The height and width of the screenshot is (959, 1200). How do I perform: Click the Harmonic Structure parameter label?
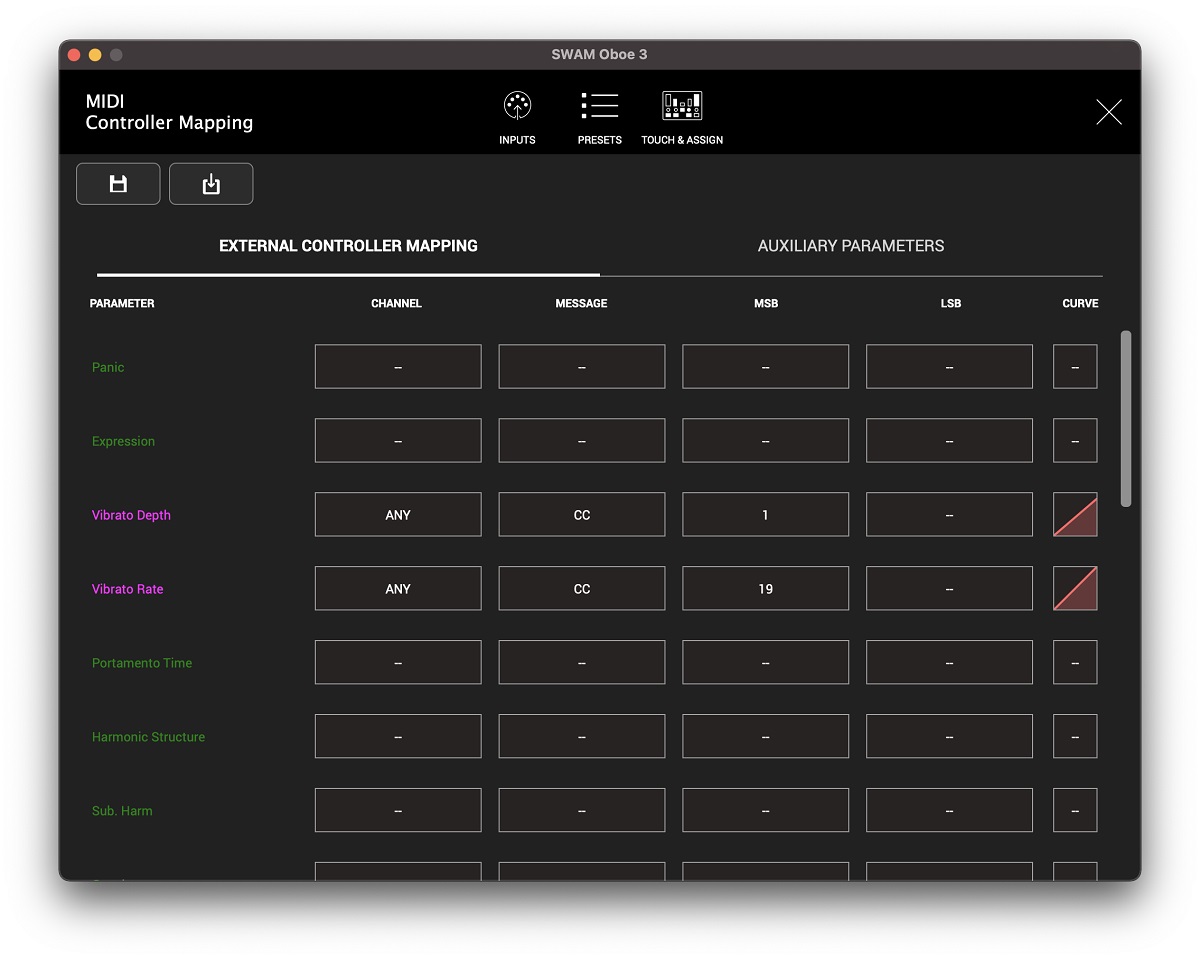[148, 737]
